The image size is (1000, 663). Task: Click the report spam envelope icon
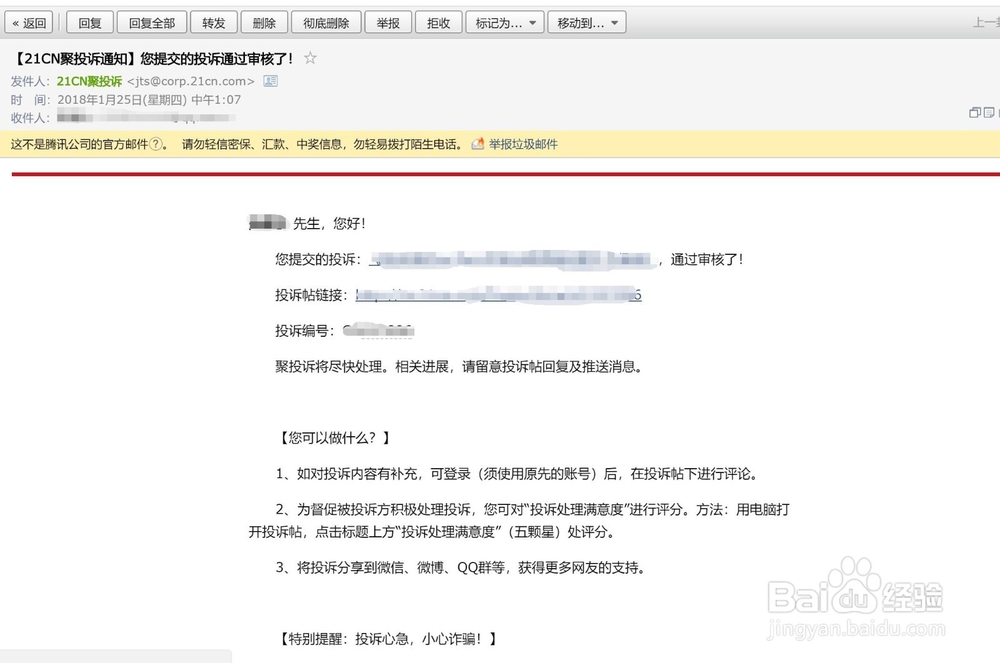click(478, 144)
